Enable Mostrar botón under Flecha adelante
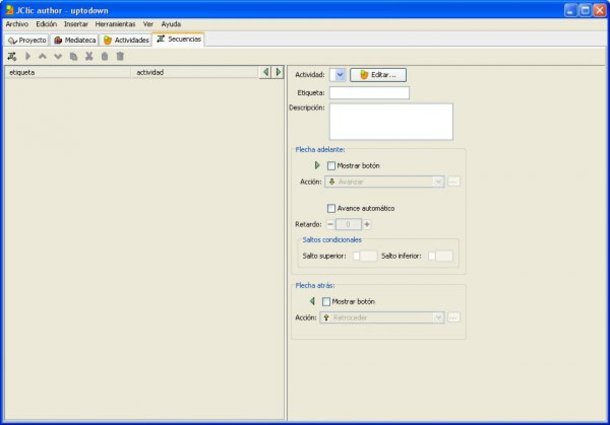The height and width of the screenshot is (425, 610). point(331,166)
